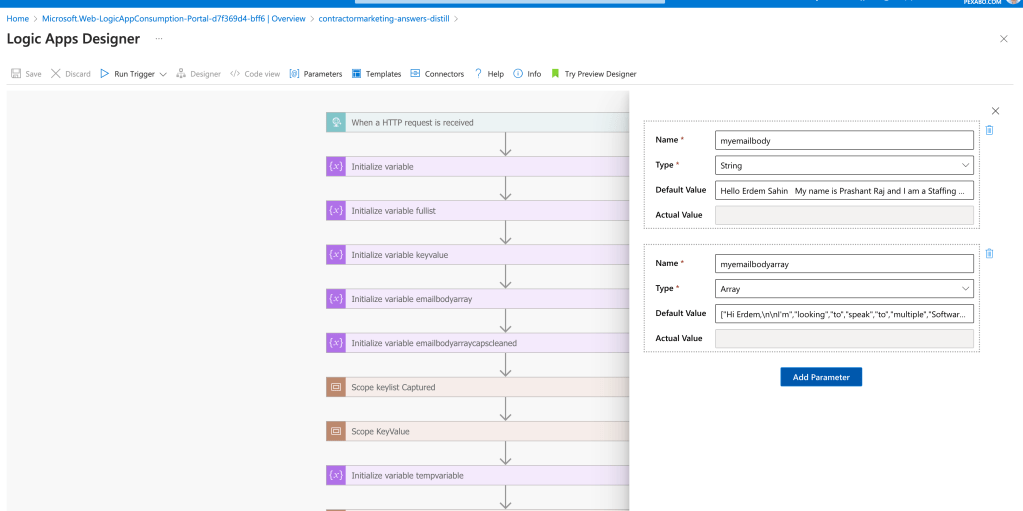
Task: Go to Home breadcrumb
Action: click(18, 18)
